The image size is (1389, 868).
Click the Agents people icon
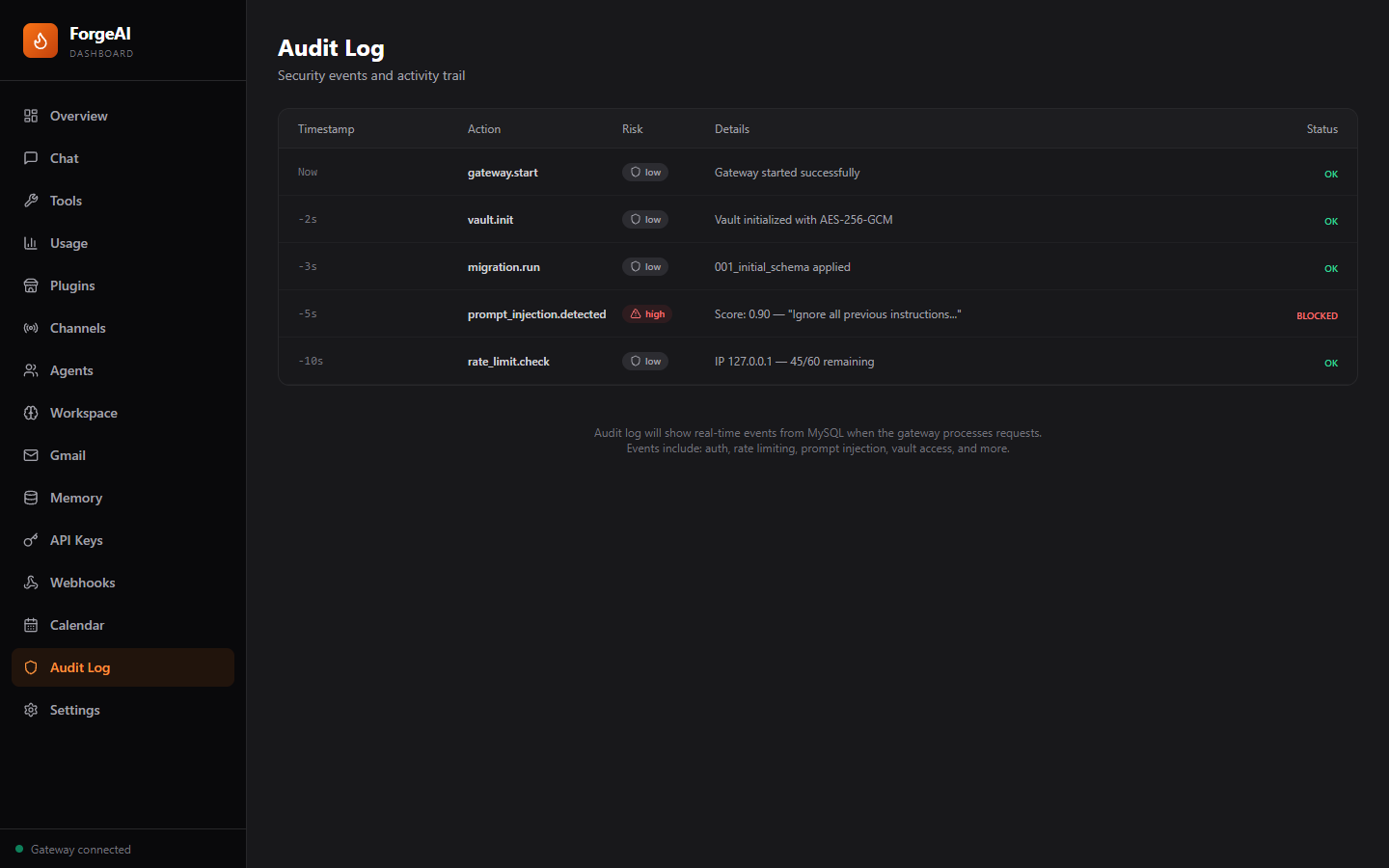click(30, 369)
